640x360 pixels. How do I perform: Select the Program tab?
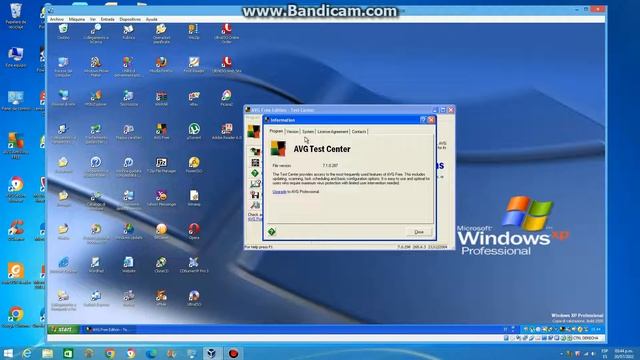click(x=276, y=131)
